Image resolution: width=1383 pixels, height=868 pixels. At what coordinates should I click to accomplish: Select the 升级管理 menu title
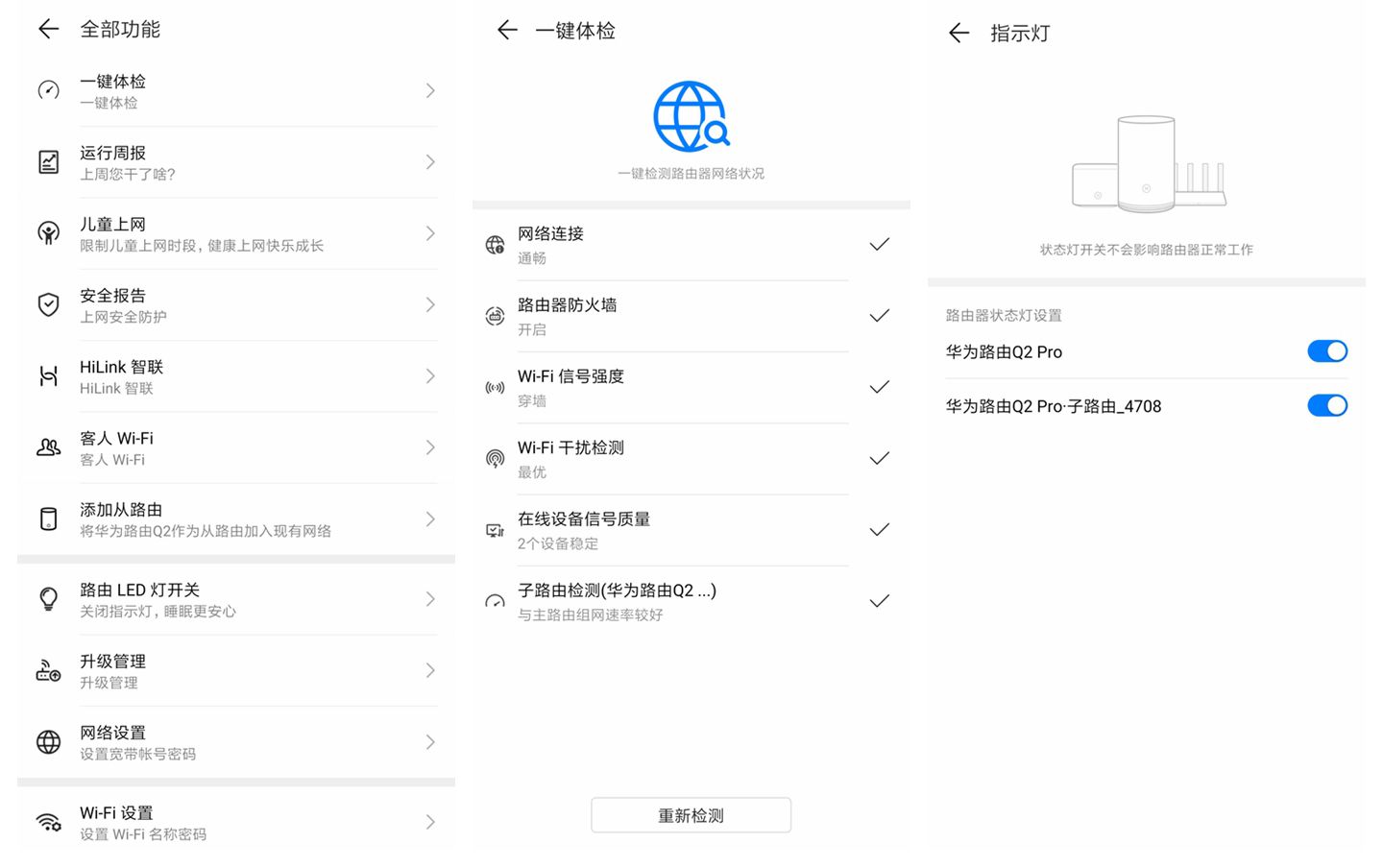click(112, 662)
